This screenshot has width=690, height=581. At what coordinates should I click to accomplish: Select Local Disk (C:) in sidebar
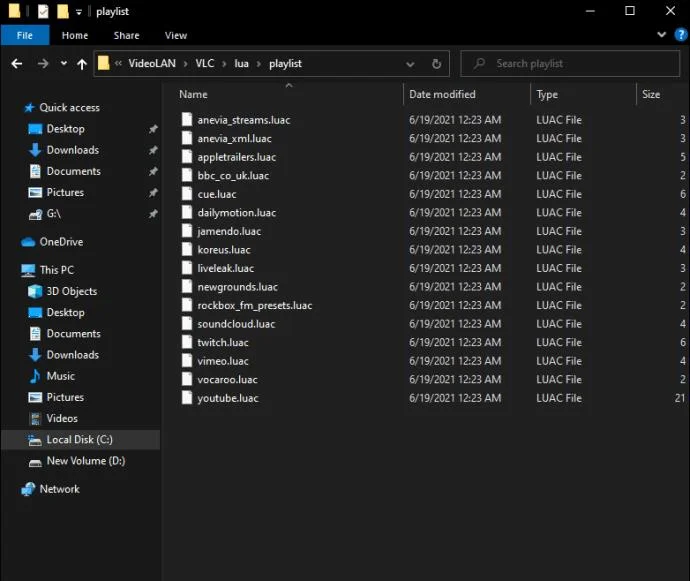coord(80,440)
